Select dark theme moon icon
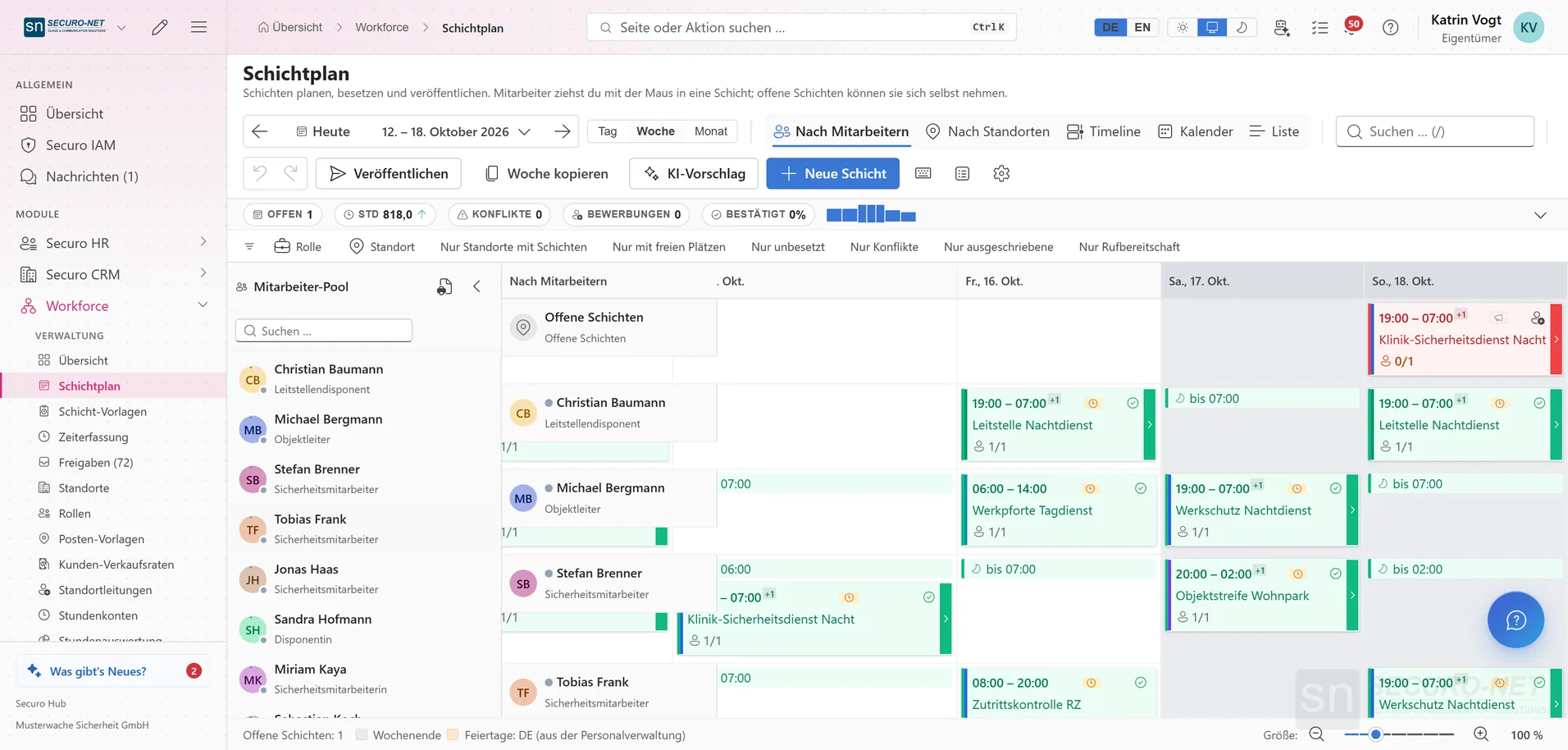This screenshot has height=750, width=1568. pyautogui.click(x=1242, y=27)
